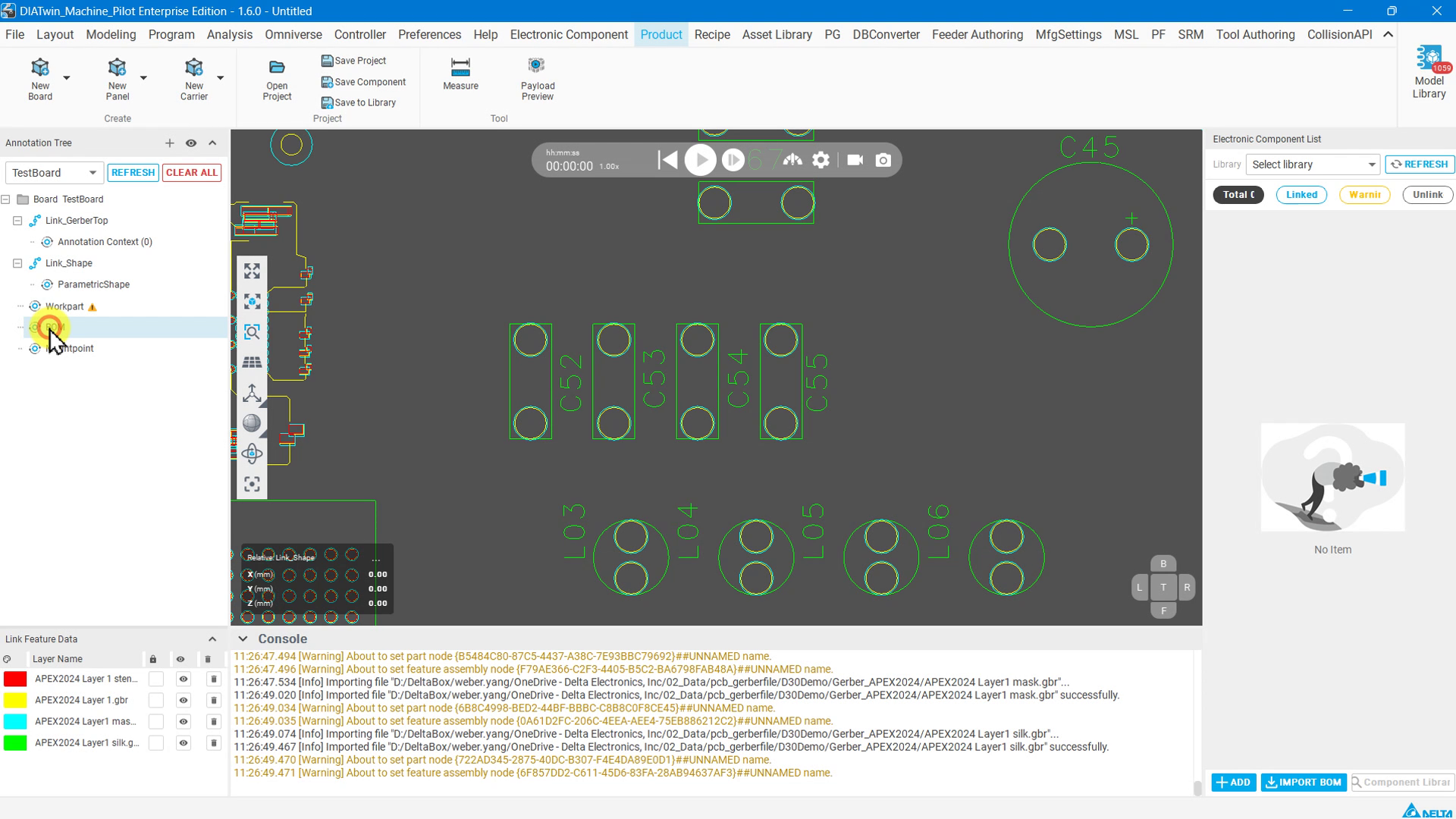Open the Analysis menu
Viewport: 1456px width, 819px height.
tap(229, 35)
